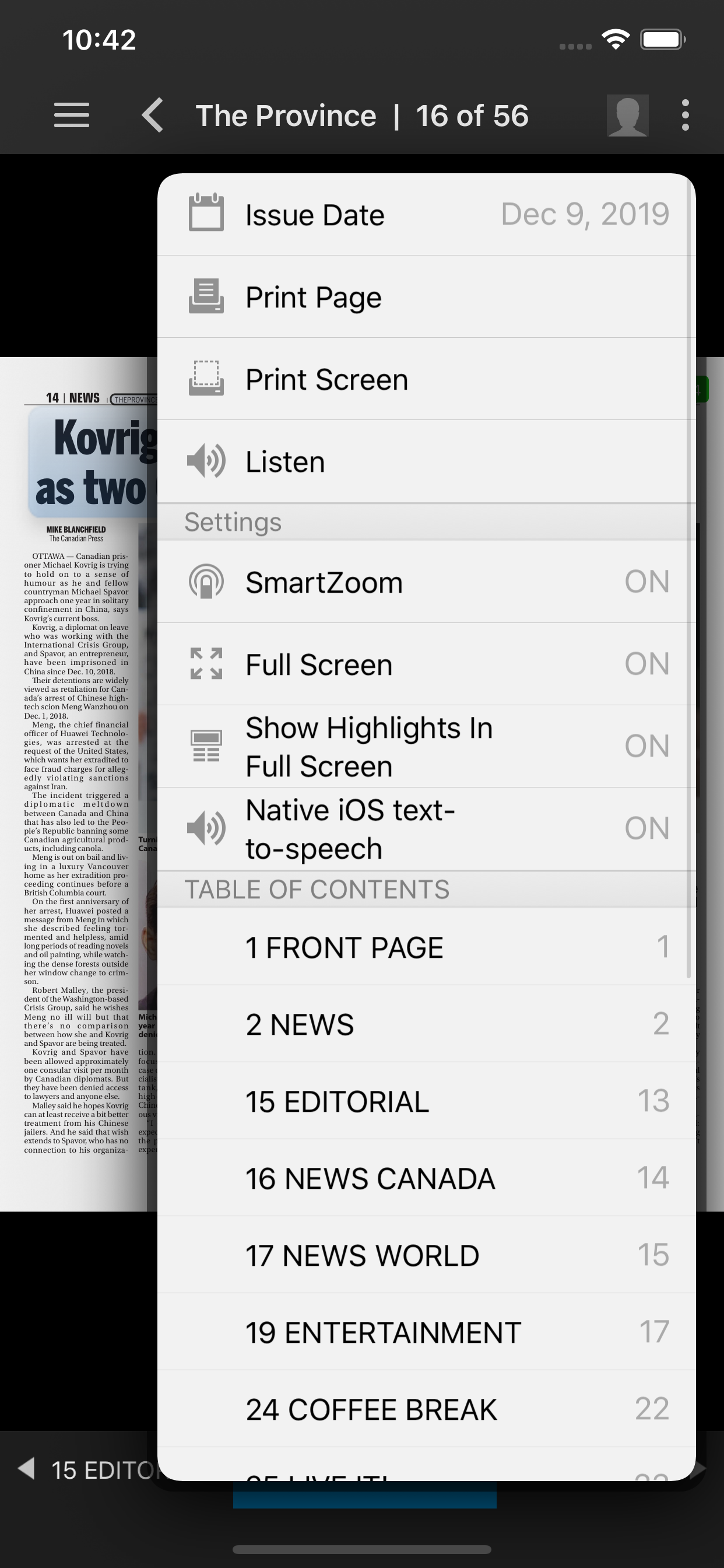Tap the Full Screen arrows icon
724x1568 pixels.
(x=206, y=663)
